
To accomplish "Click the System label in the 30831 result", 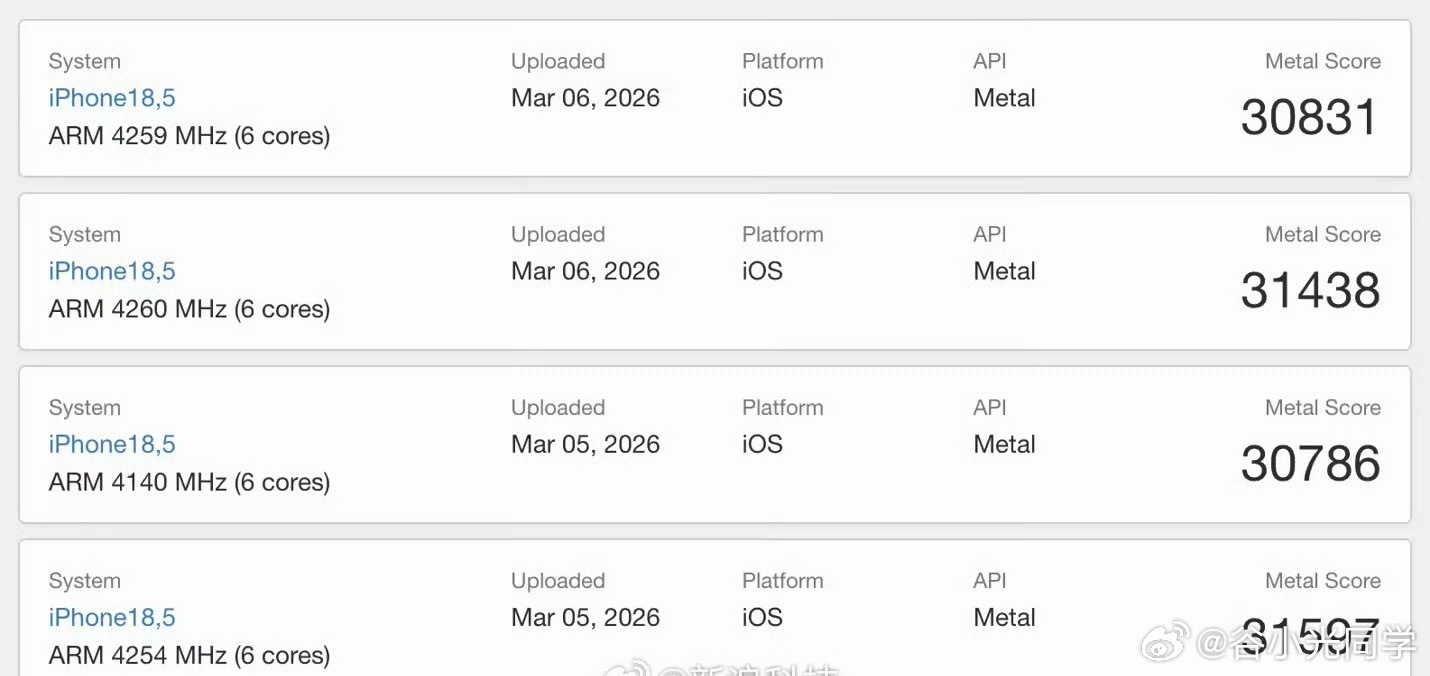I will (84, 62).
